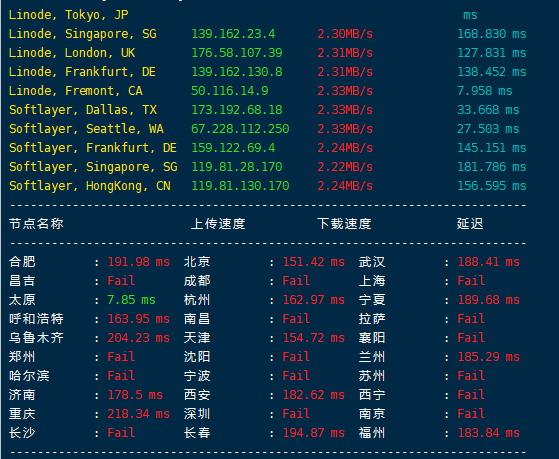The height and width of the screenshot is (459, 559).
Task: Click the 延迟 column header
Action: pos(470,224)
